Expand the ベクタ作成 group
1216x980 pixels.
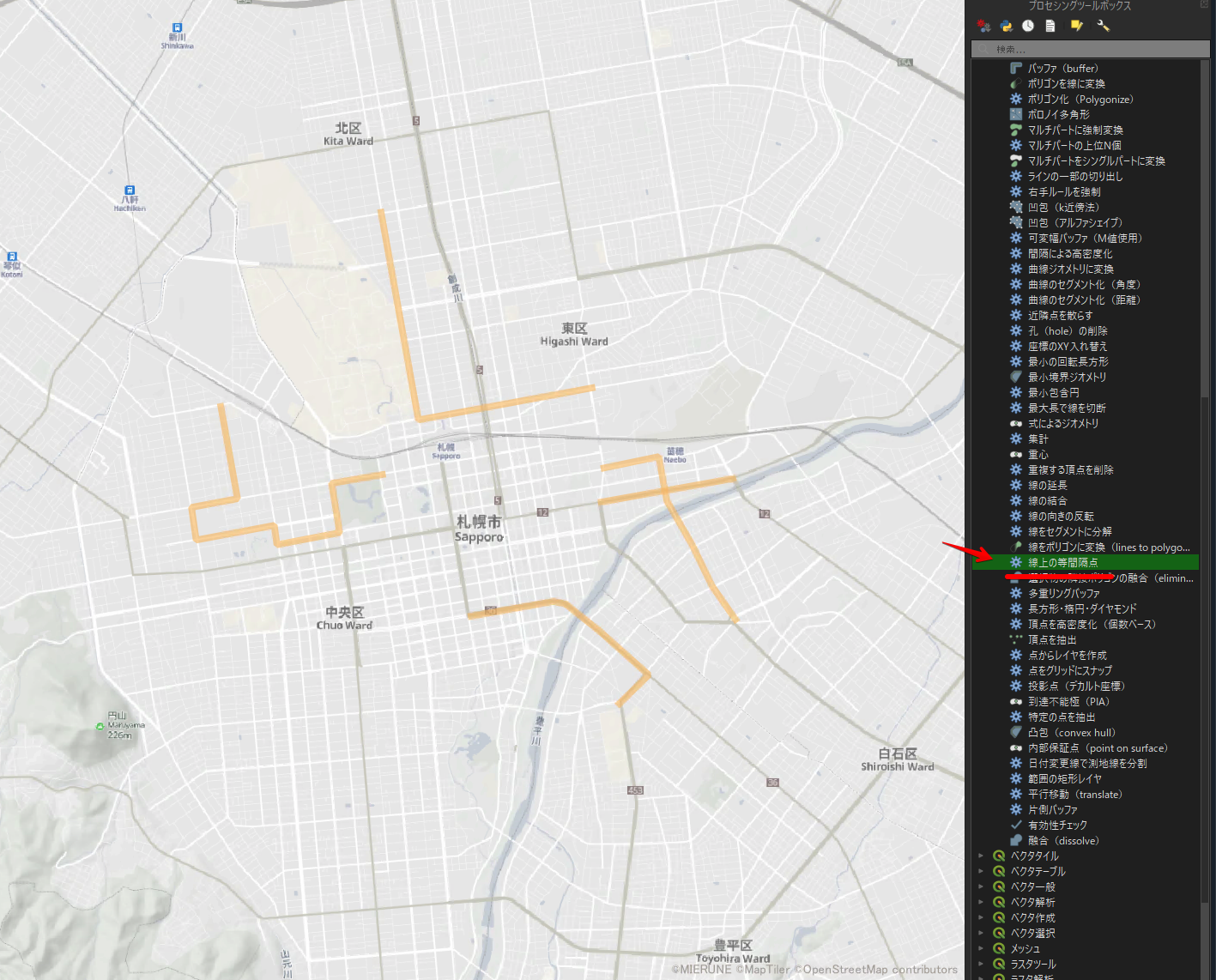pos(981,917)
